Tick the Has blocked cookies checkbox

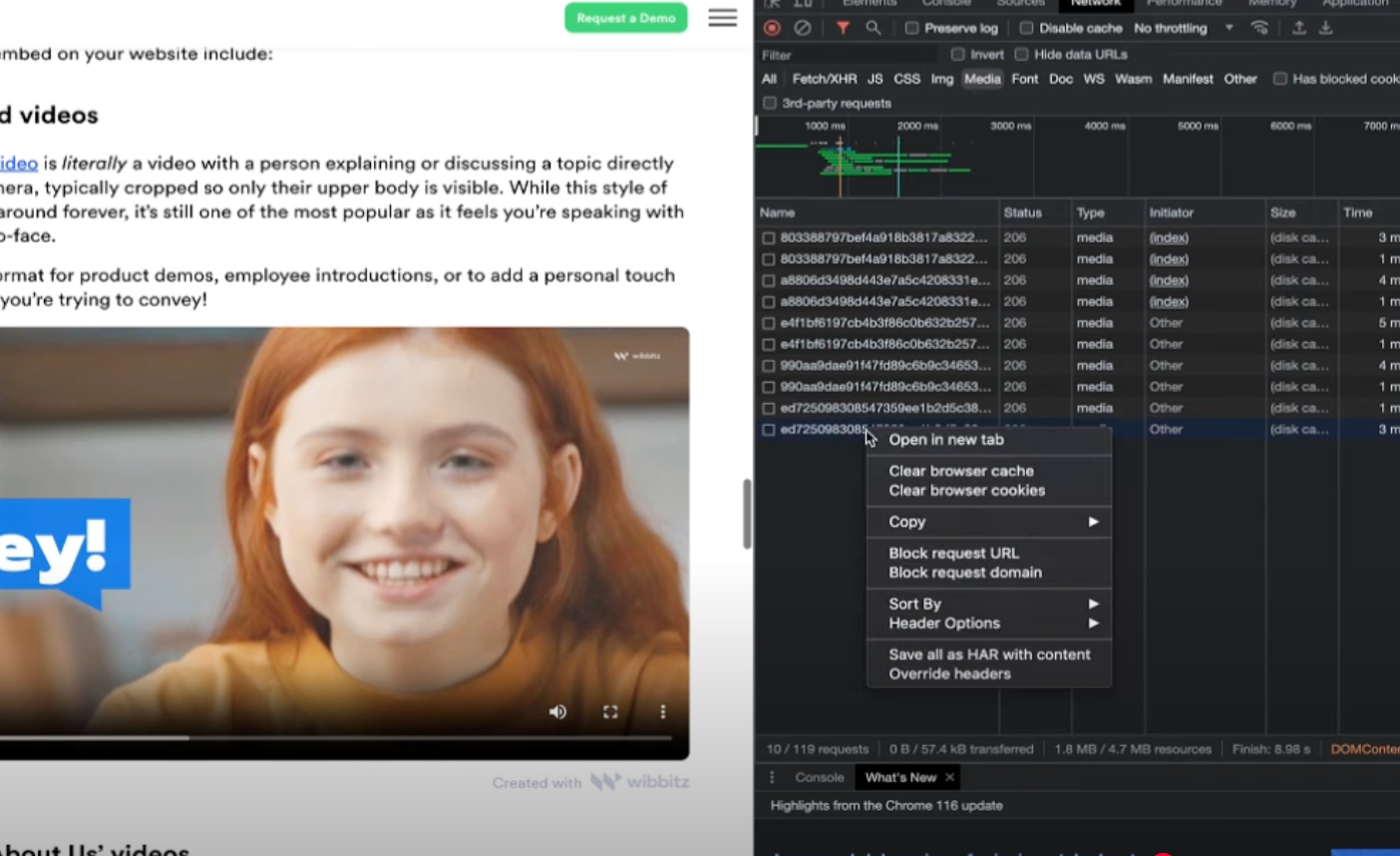pos(1280,79)
